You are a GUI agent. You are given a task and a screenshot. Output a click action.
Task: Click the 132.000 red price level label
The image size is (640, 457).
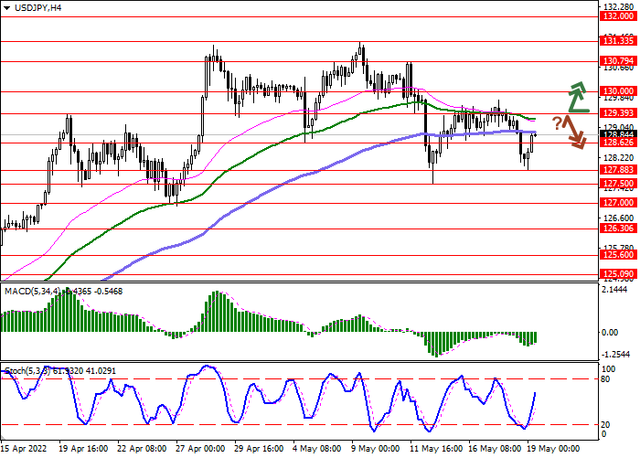617,15
